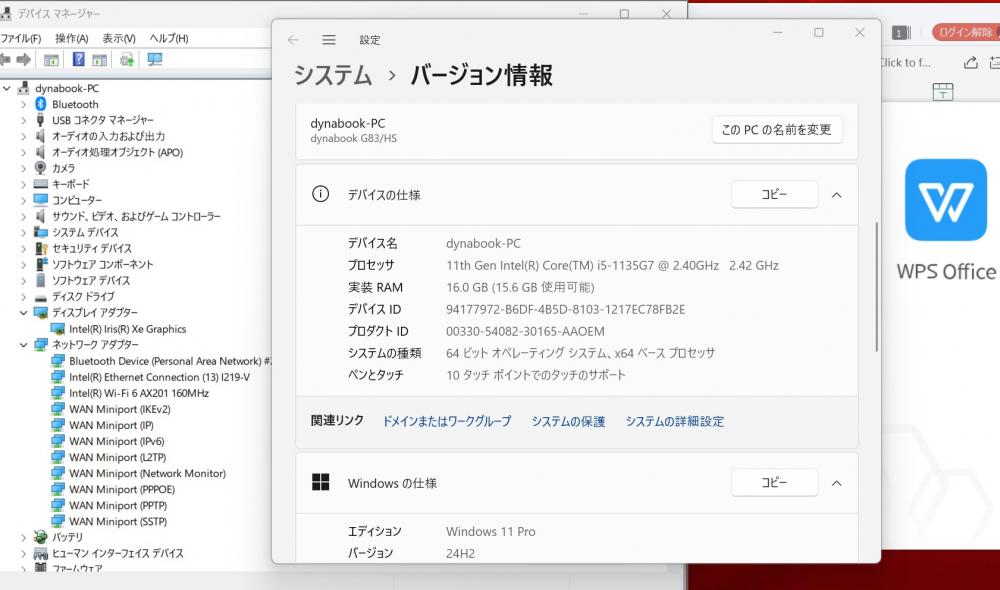Select WAN Miniport (L2TP) adapter
The image size is (1000, 590).
pos(117,457)
